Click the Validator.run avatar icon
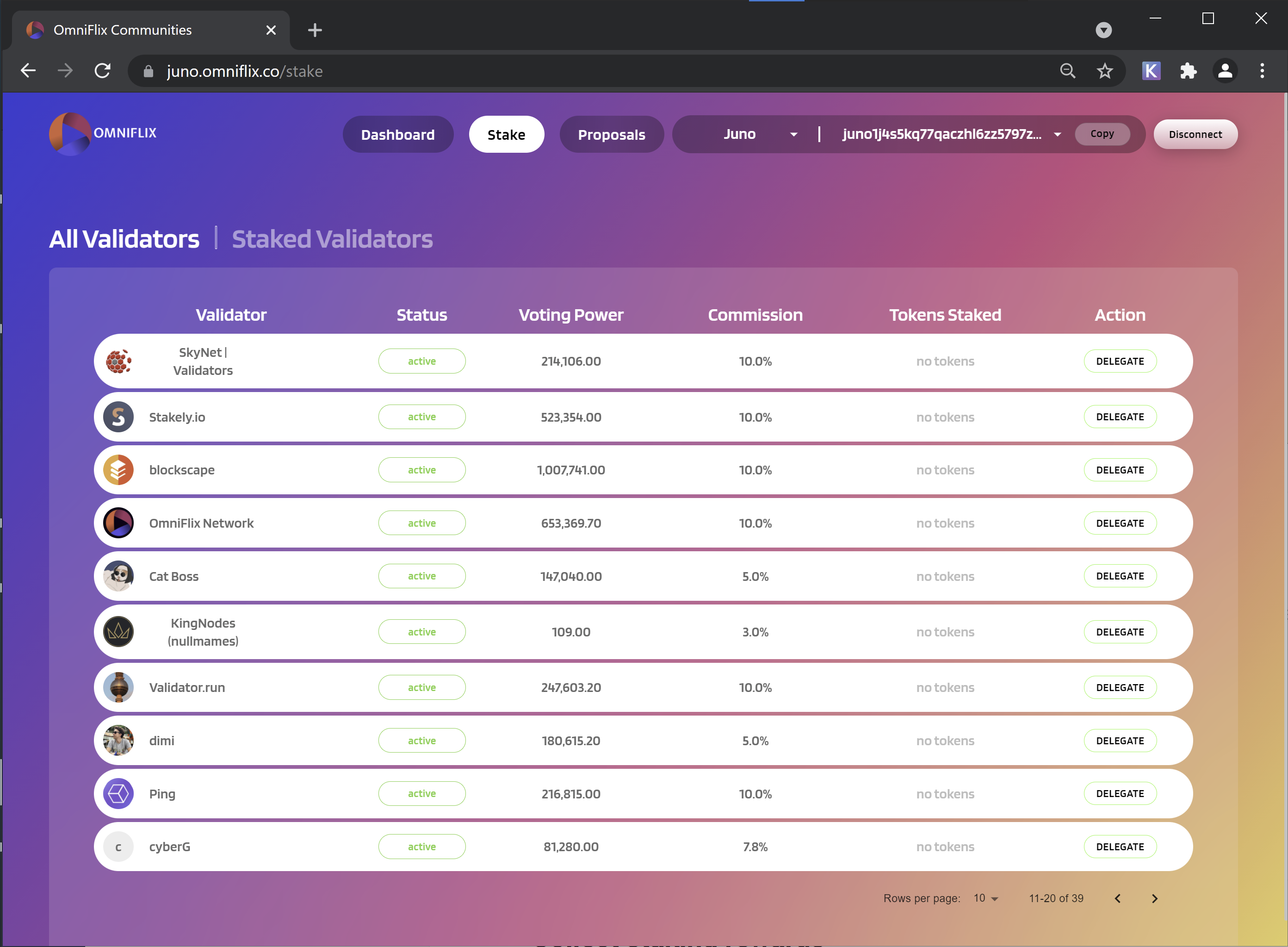Image resolution: width=1288 pixels, height=947 pixels. point(118,687)
